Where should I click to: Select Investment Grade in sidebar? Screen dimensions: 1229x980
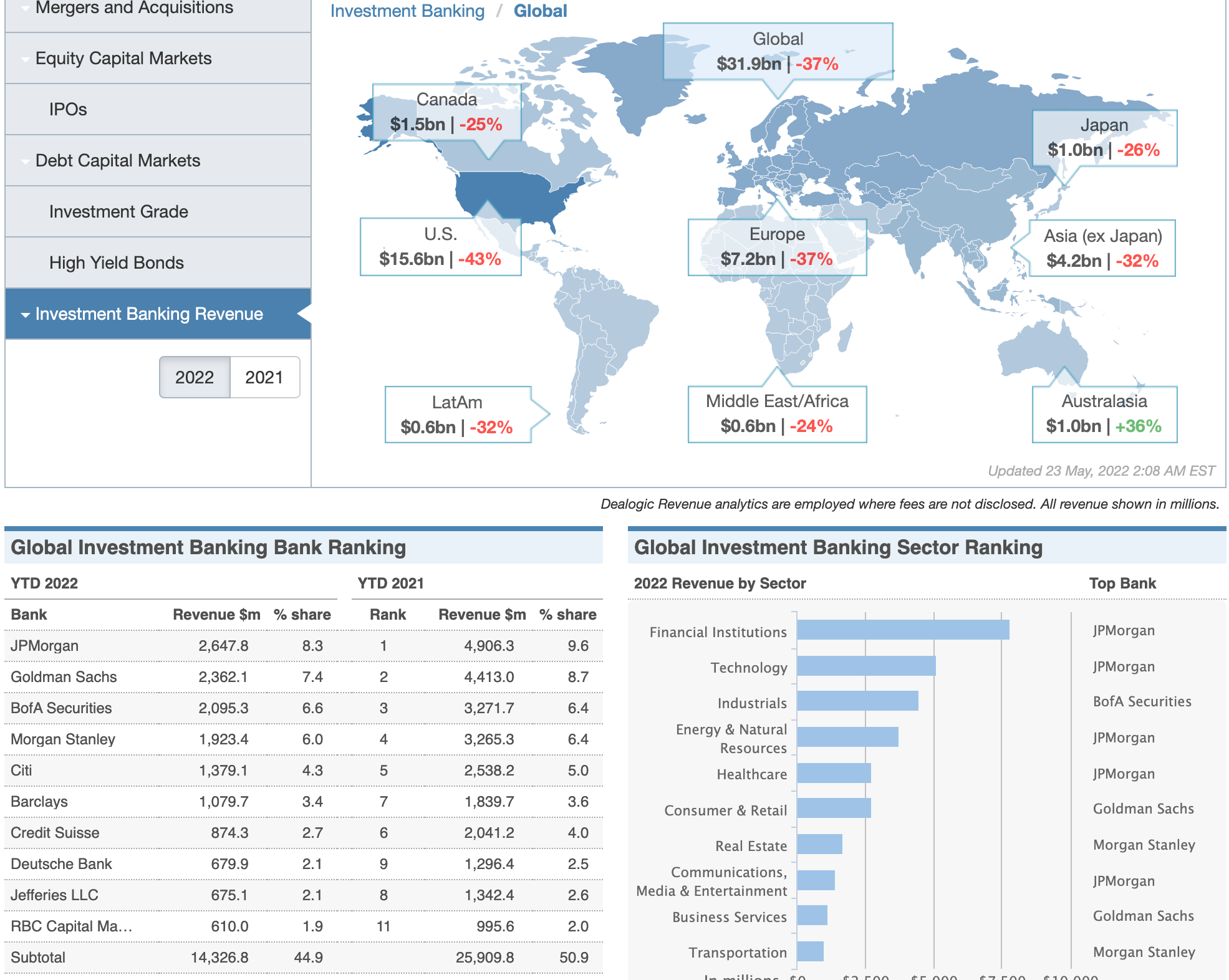[118, 212]
